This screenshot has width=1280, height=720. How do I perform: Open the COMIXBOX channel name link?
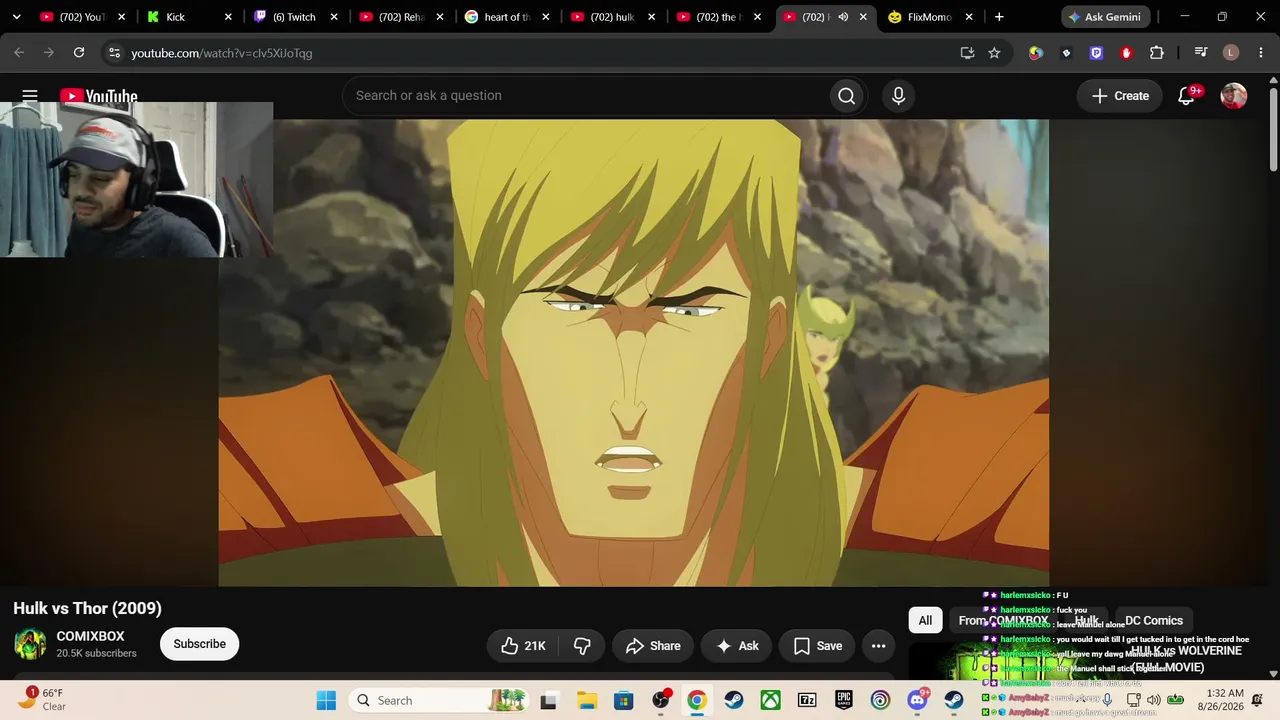[90, 636]
